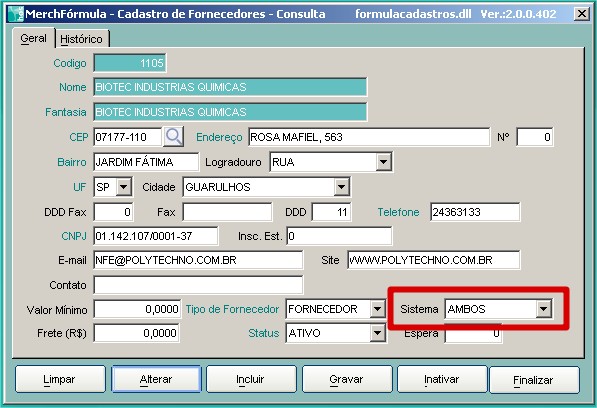Viewport: 597px width, 408px height.
Task: Click the Incluir button
Action: pyautogui.click(x=251, y=379)
